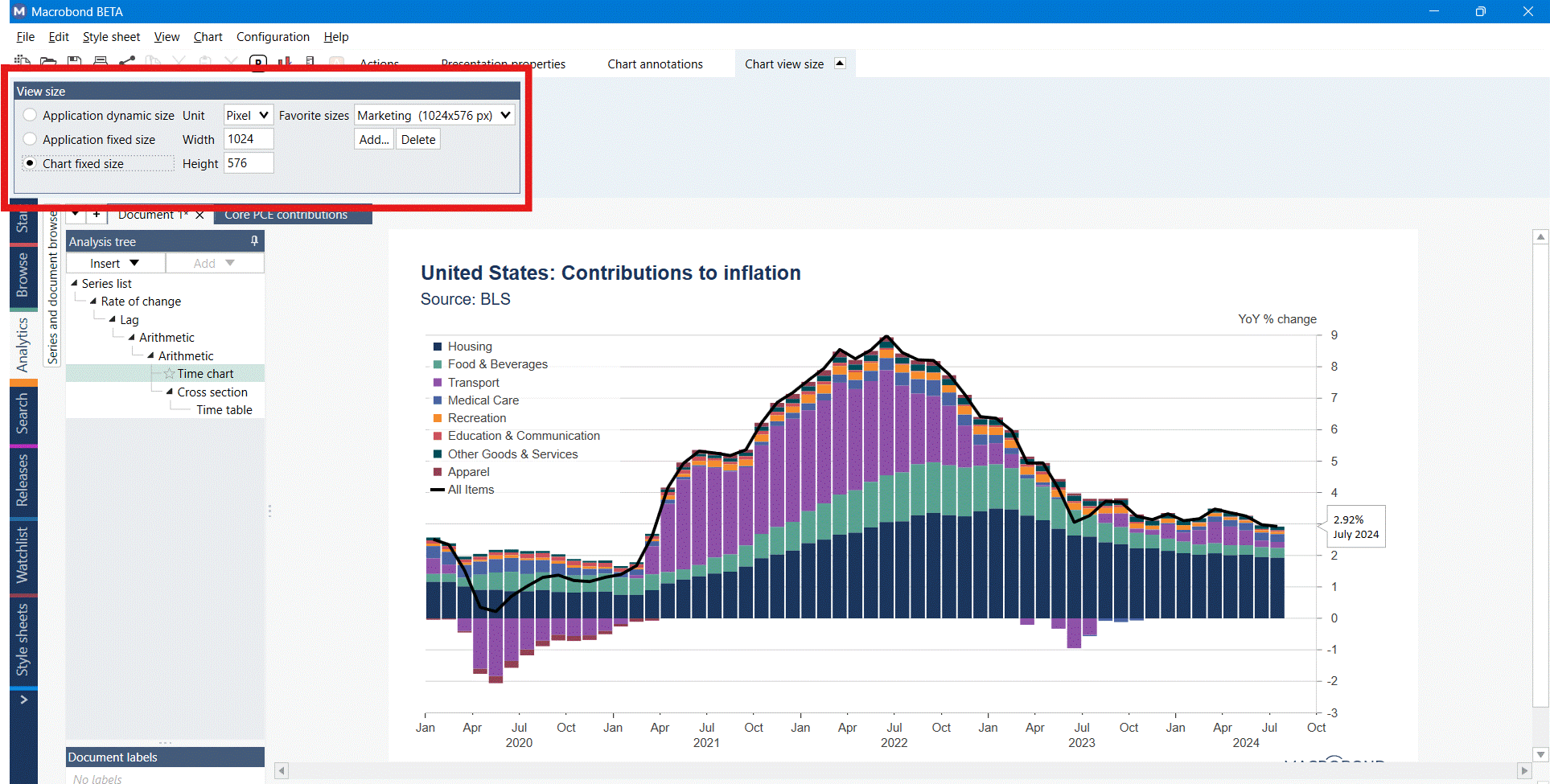
Task: Select Application dynamic size option
Action: point(31,115)
